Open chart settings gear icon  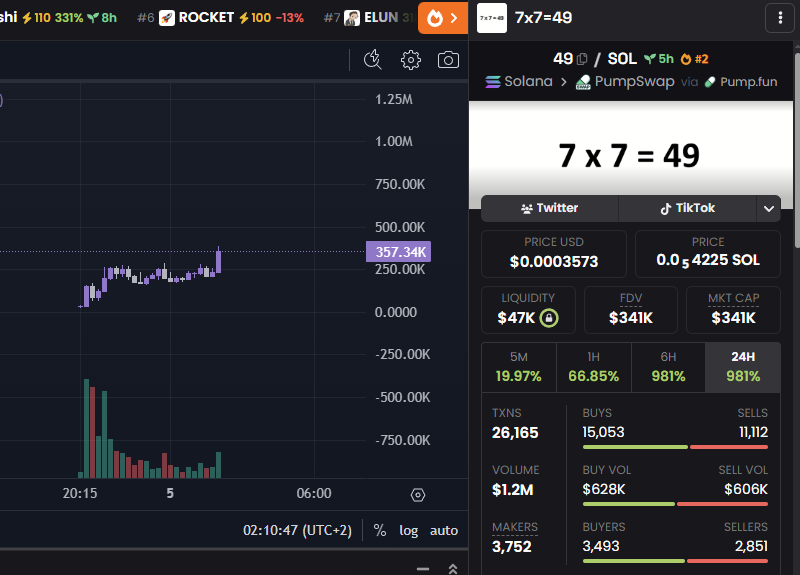tap(411, 60)
